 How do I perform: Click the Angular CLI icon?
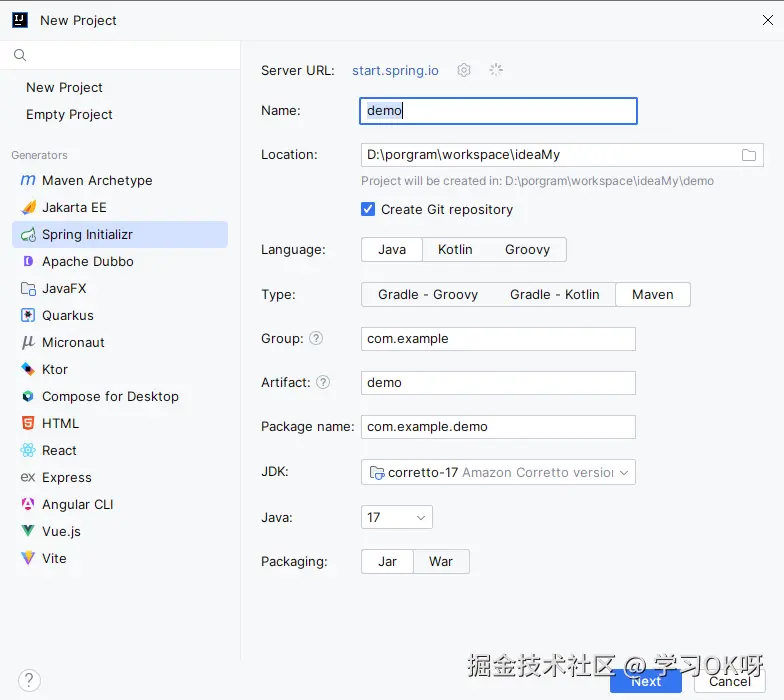coord(28,504)
